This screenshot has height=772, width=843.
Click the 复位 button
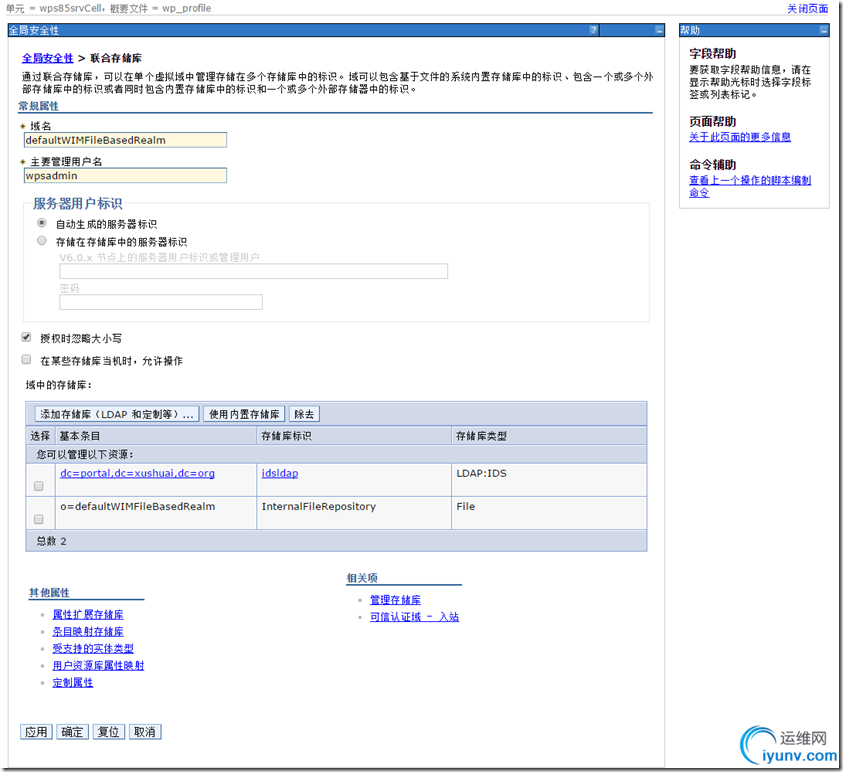pos(109,732)
